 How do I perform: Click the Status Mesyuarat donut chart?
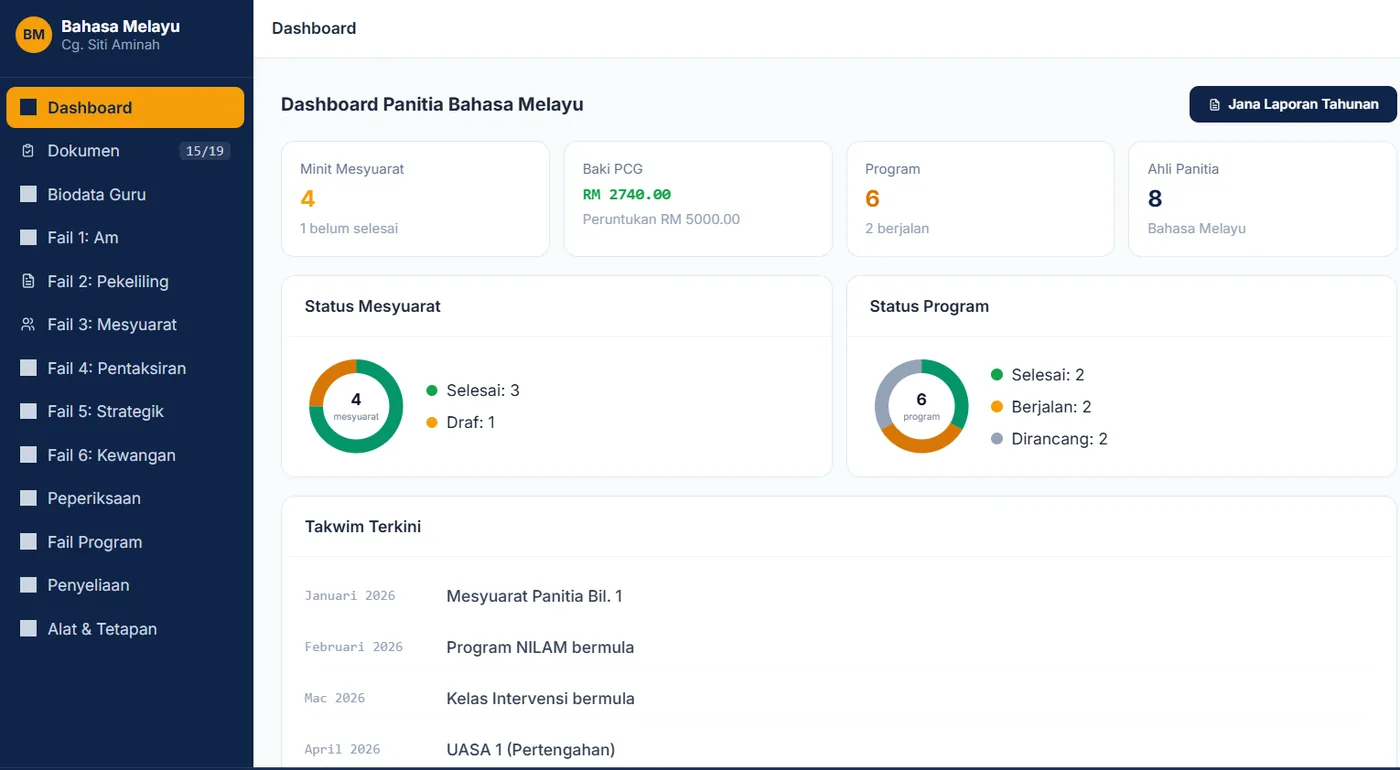pyautogui.click(x=356, y=406)
